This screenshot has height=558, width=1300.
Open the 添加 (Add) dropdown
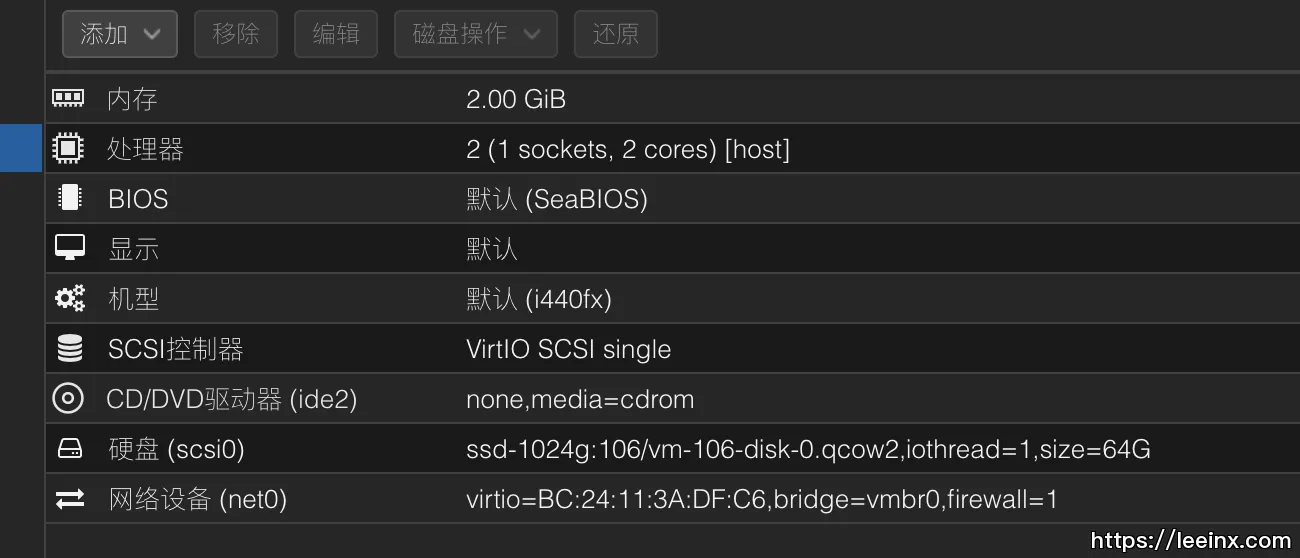click(x=119, y=34)
